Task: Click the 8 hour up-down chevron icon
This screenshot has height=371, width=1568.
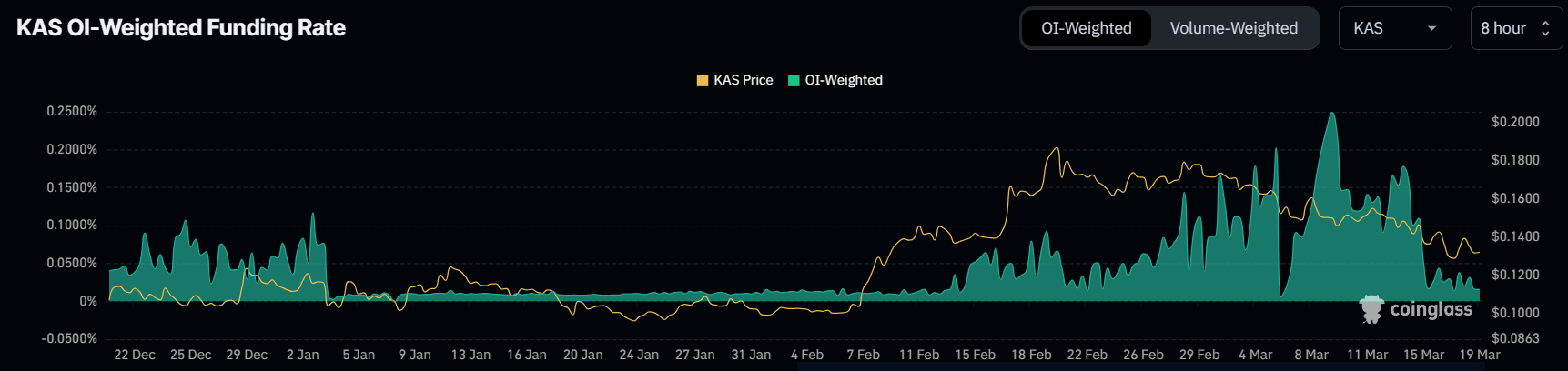Action: 1545,28
